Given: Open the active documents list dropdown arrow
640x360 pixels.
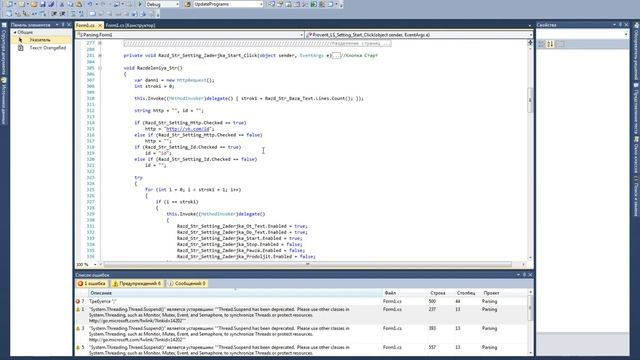Looking at the screenshot, I should pyautogui.click(x=529, y=25).
